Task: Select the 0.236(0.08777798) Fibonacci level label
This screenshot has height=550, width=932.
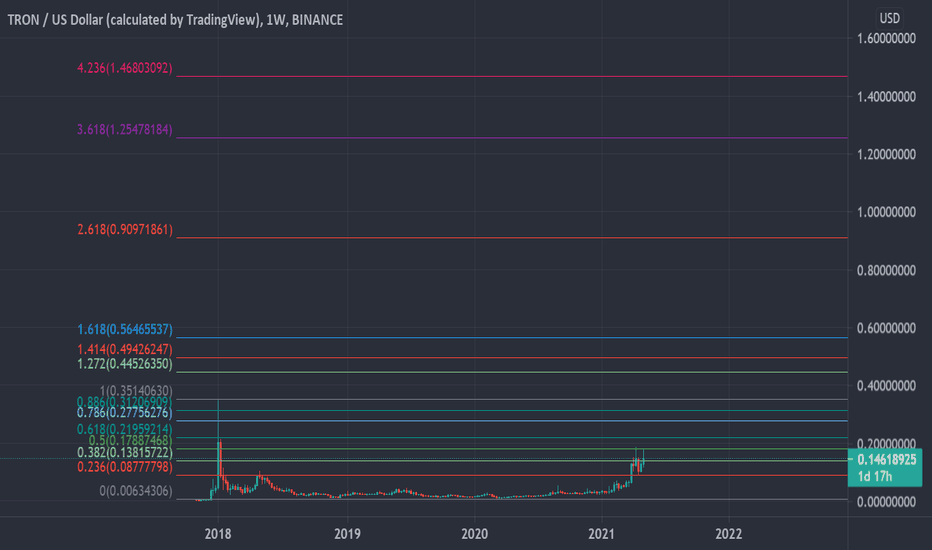Action: coord(125,467)
